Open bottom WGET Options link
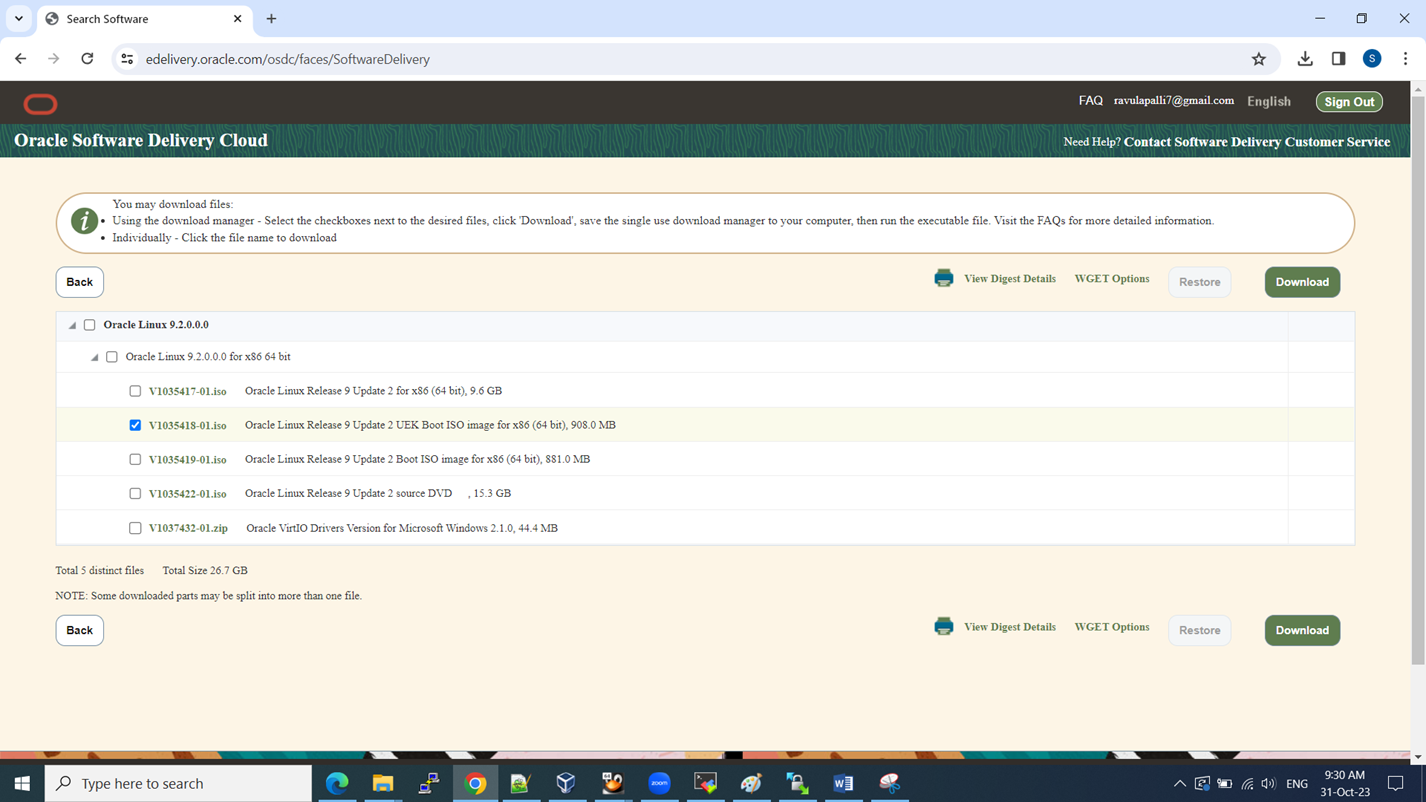The image size is (1426, 802). point(1112,627)
